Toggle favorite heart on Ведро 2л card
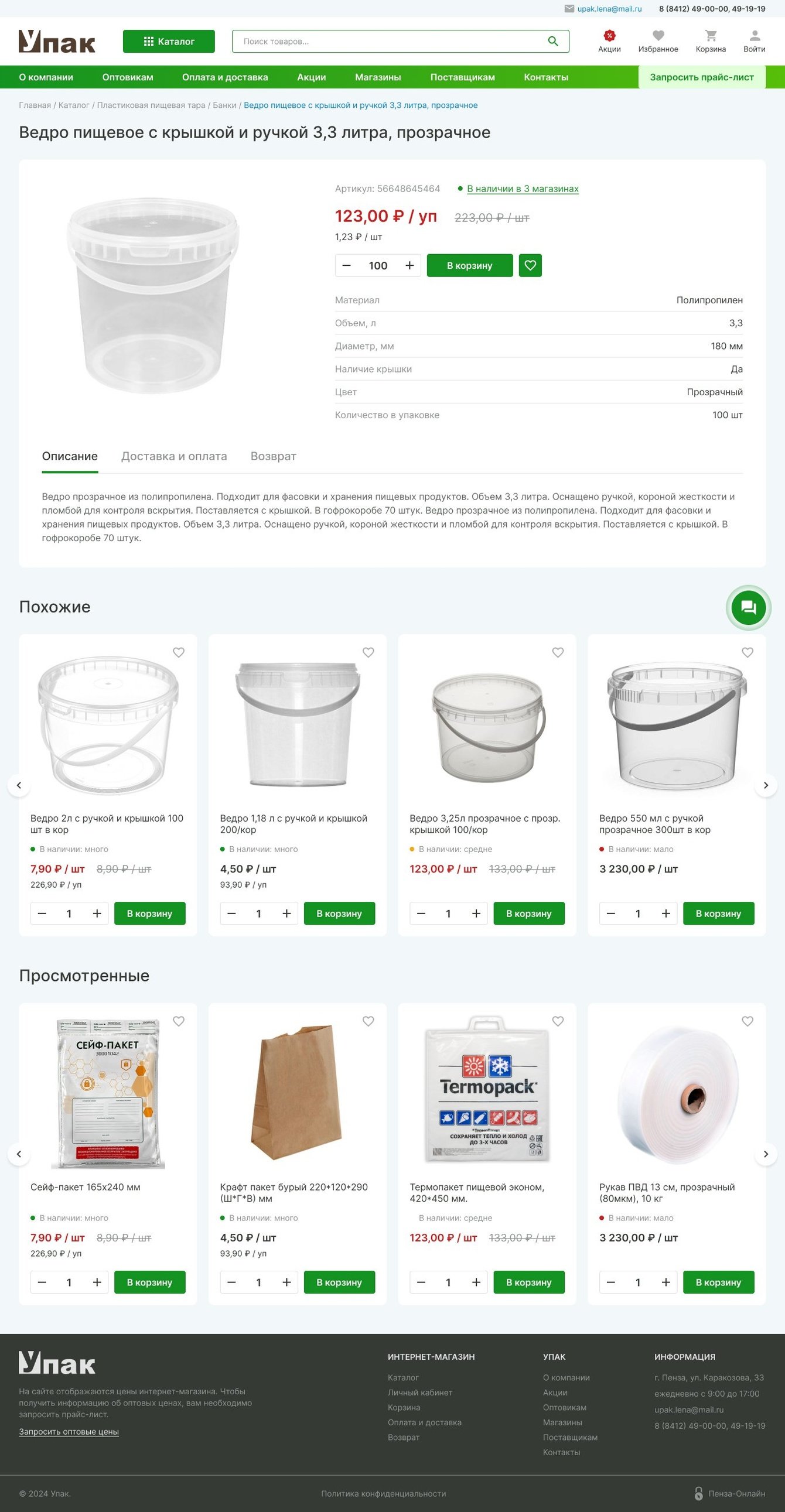This screenshot has height=1512, width=785. [179, 653]
